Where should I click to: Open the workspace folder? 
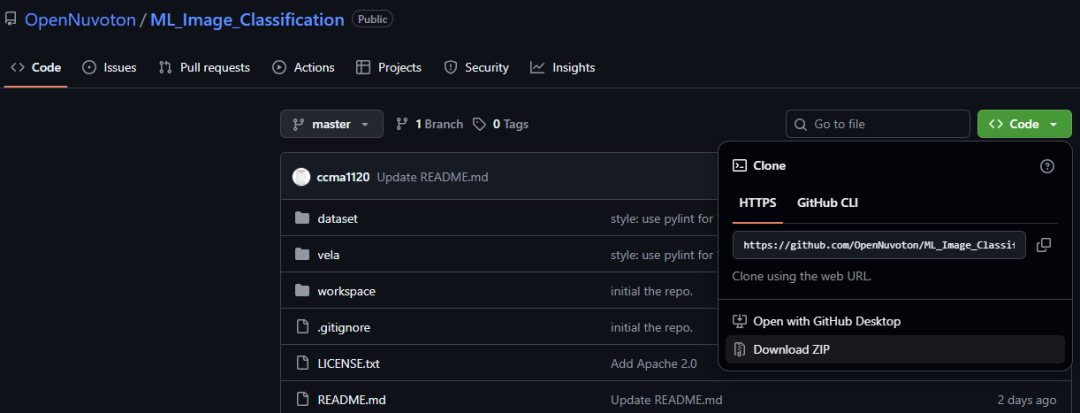[346, 291]
